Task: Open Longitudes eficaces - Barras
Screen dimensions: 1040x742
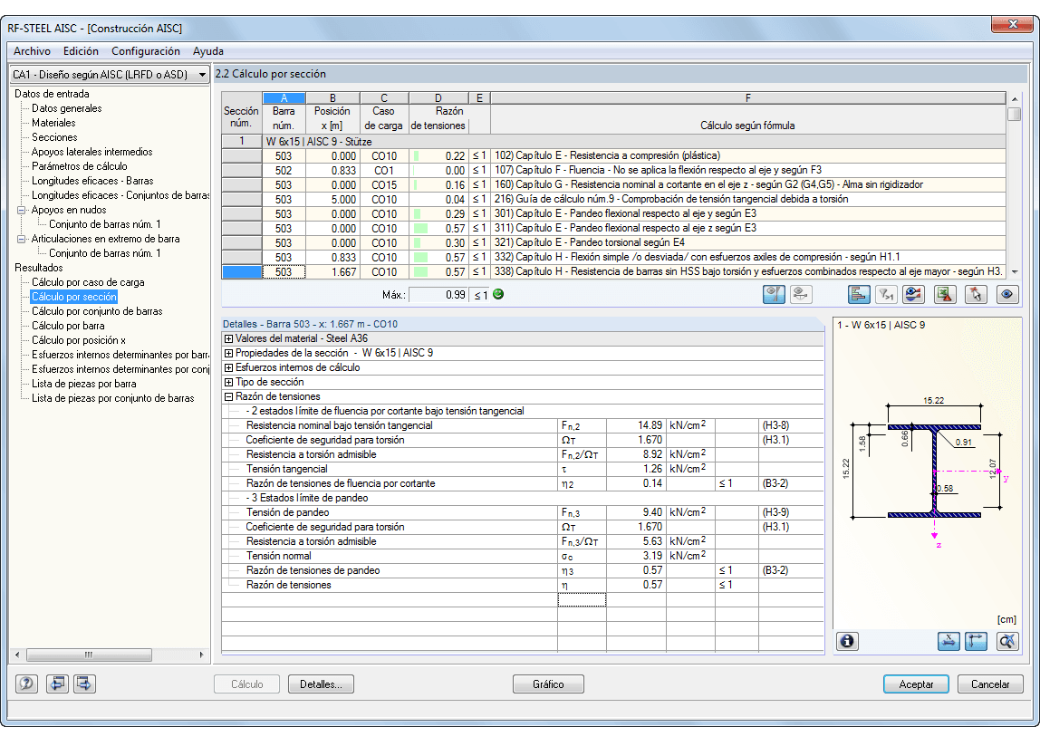Action: coord(92,181)
